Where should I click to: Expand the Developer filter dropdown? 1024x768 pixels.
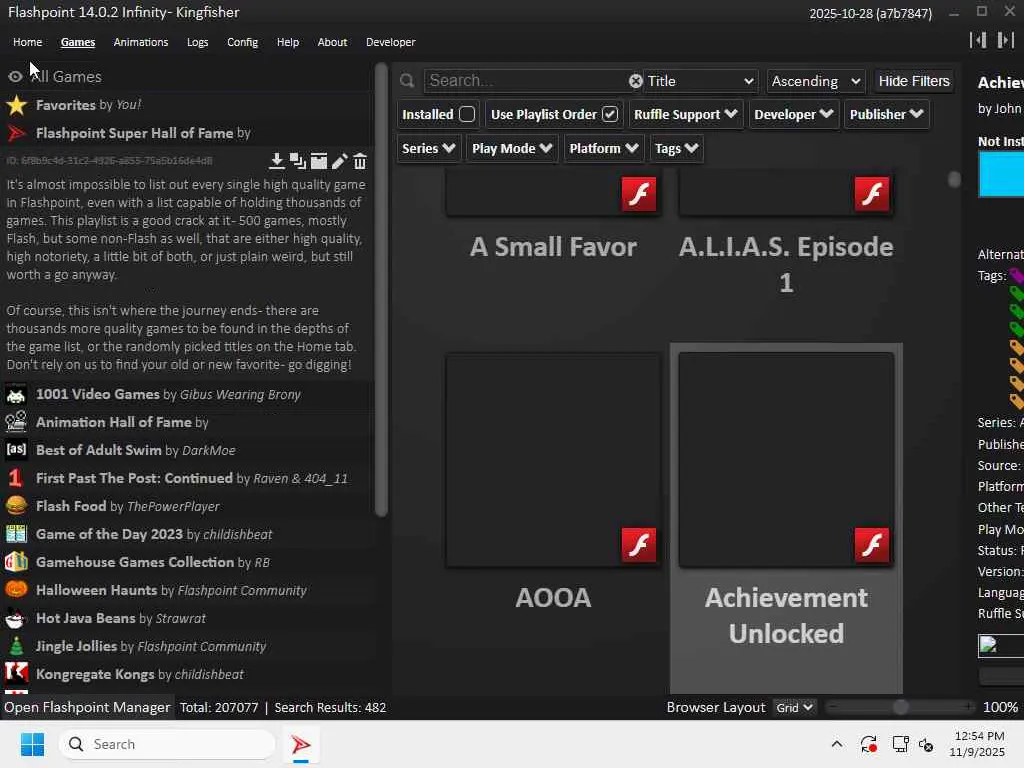coord(793,114)
